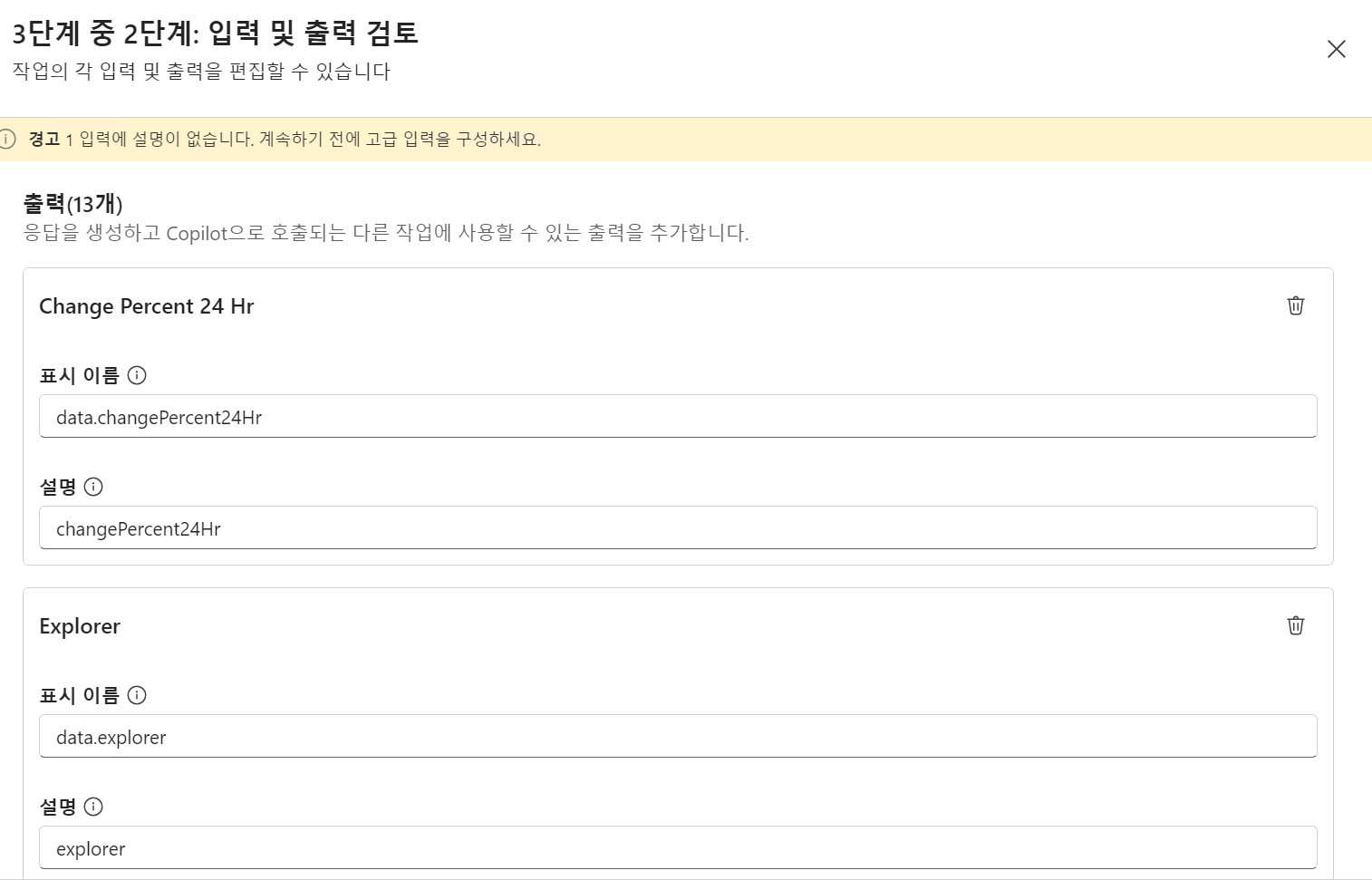Focus the changePercent24Hr description field

point(678,527)
